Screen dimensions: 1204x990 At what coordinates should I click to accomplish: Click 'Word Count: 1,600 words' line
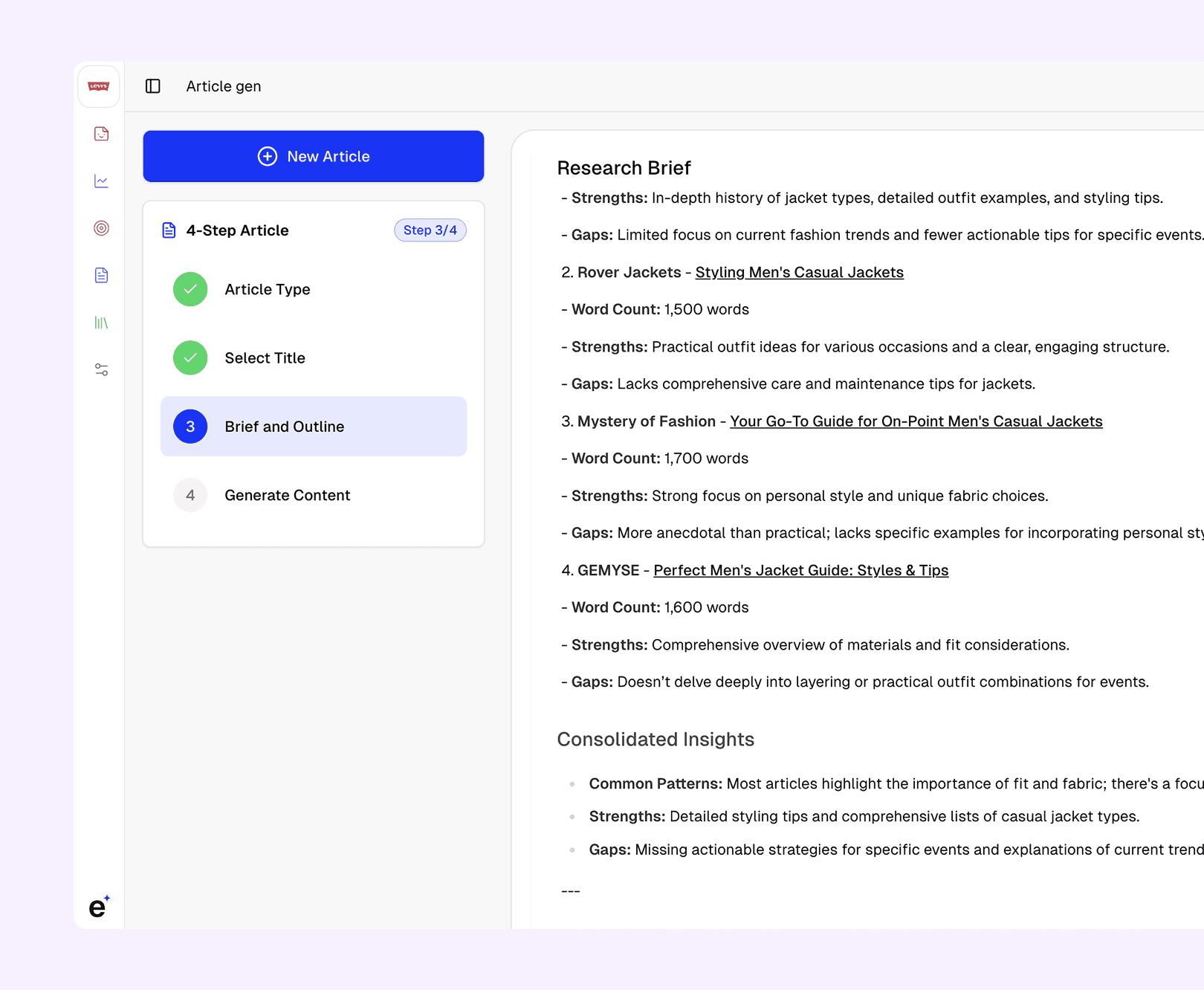click(x=656, y=607)
